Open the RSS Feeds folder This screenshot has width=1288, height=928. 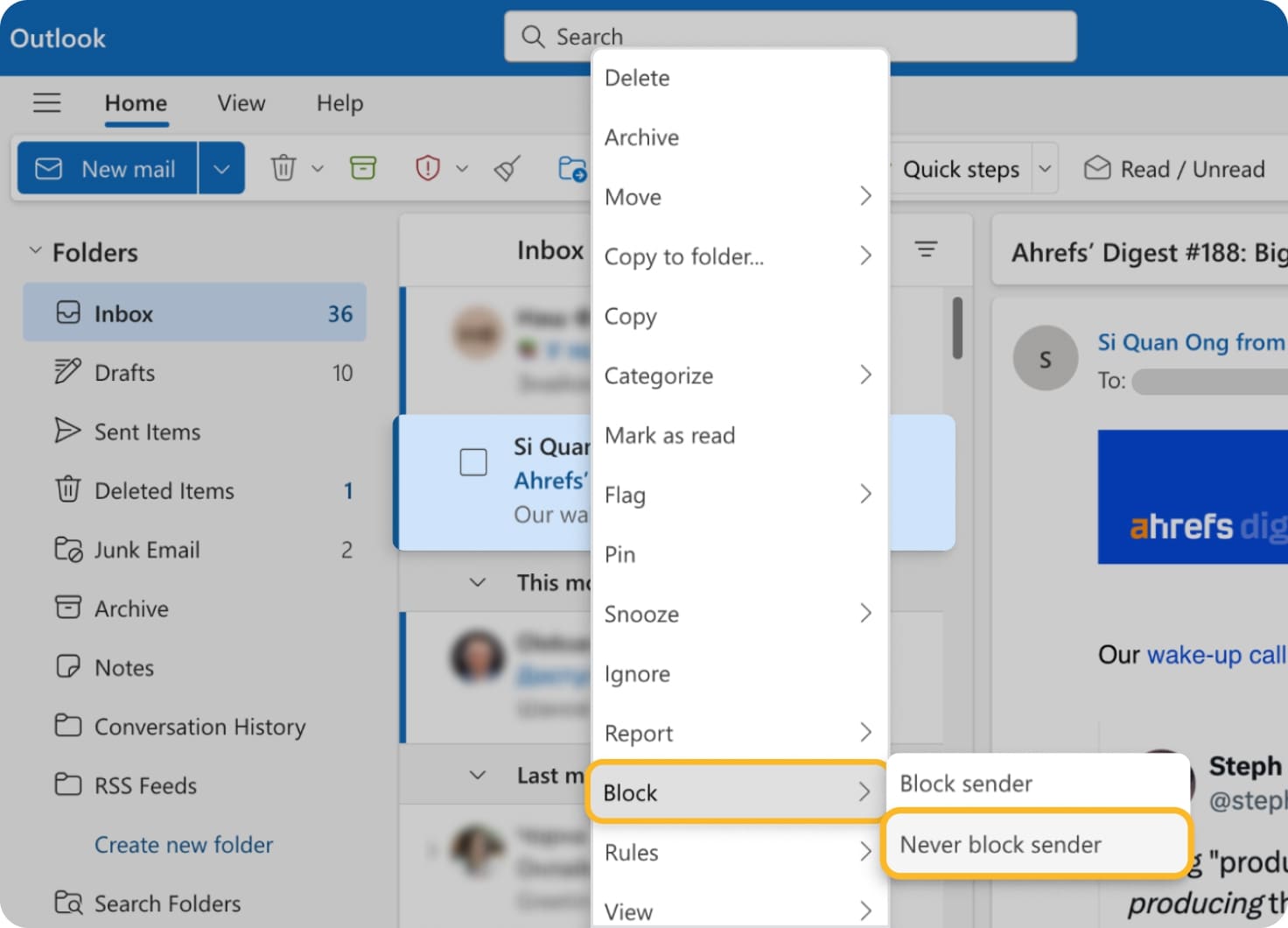194,785
